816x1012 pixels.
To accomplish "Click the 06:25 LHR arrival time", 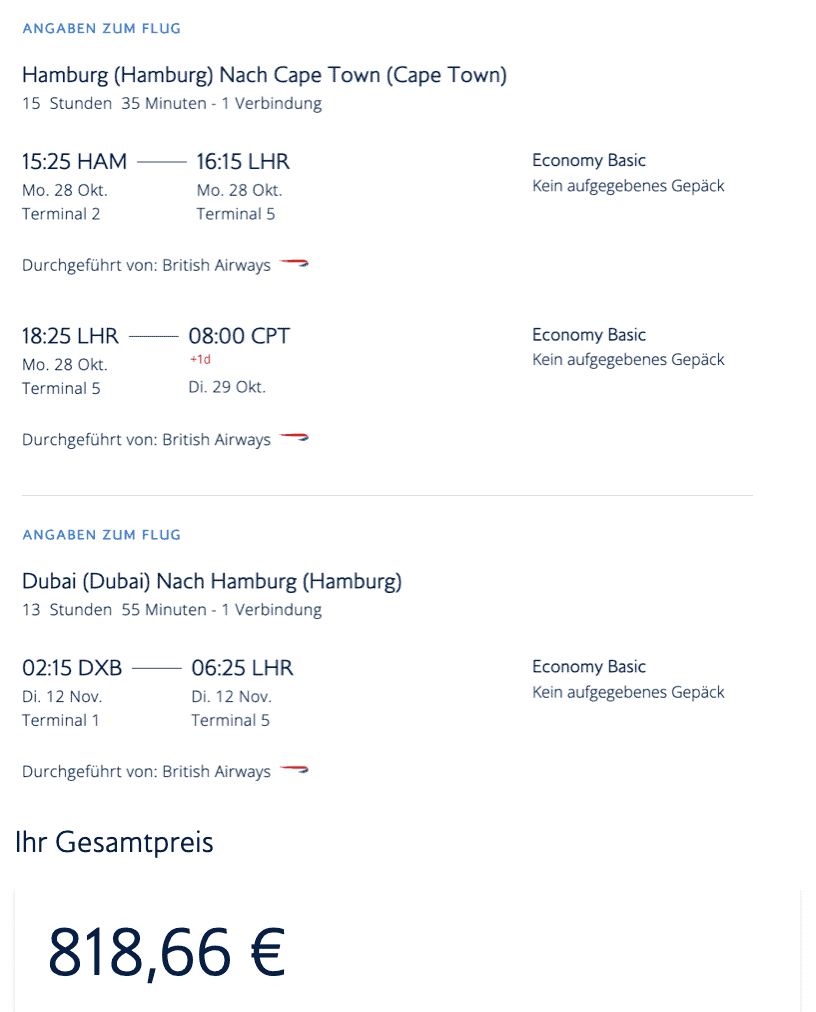I will tap(243, 668).
